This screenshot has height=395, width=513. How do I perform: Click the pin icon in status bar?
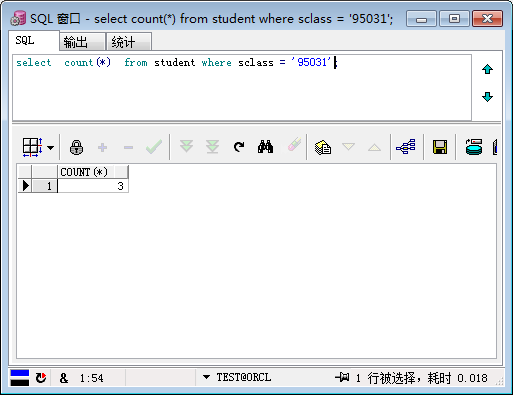pyautogui.click(x=342, y=377)
